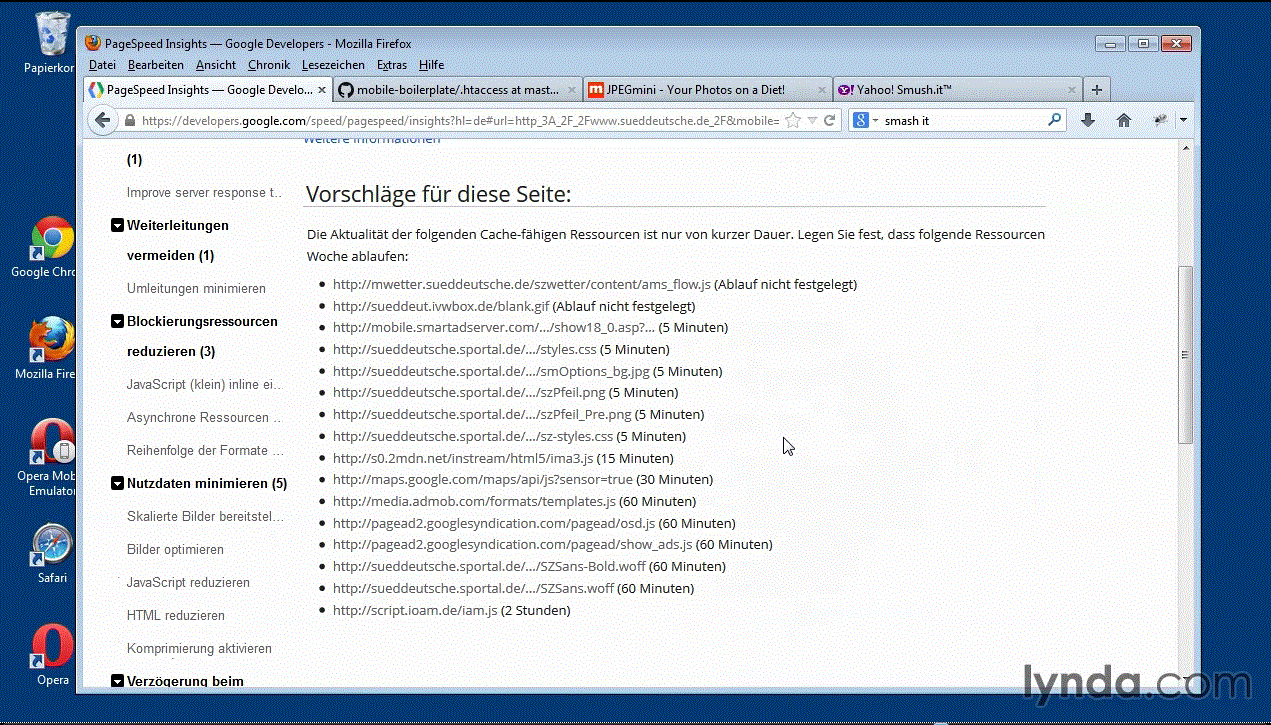Click the scrollbar up arrow
The width and height of the screenshot is (1271, 725).
tap(1186, 148)
